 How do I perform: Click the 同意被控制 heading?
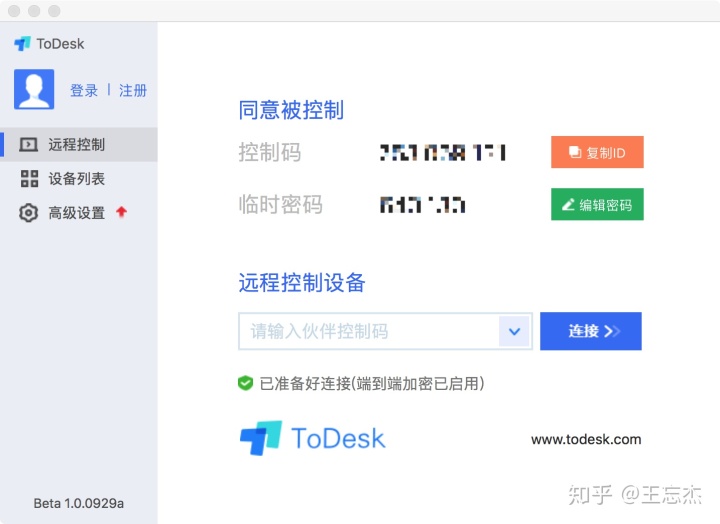coord(291,110)
